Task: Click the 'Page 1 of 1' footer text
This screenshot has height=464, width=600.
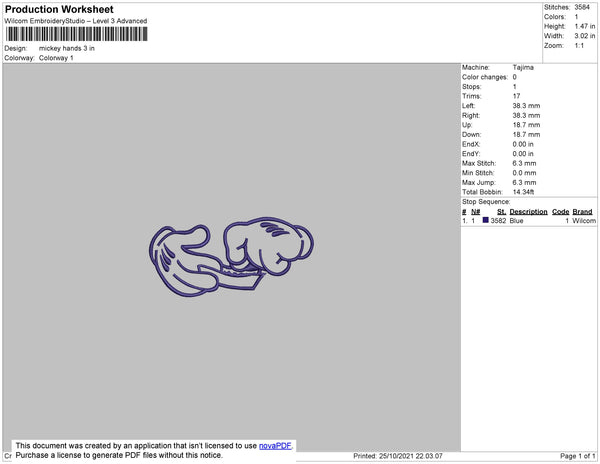Action: point(577,456)
